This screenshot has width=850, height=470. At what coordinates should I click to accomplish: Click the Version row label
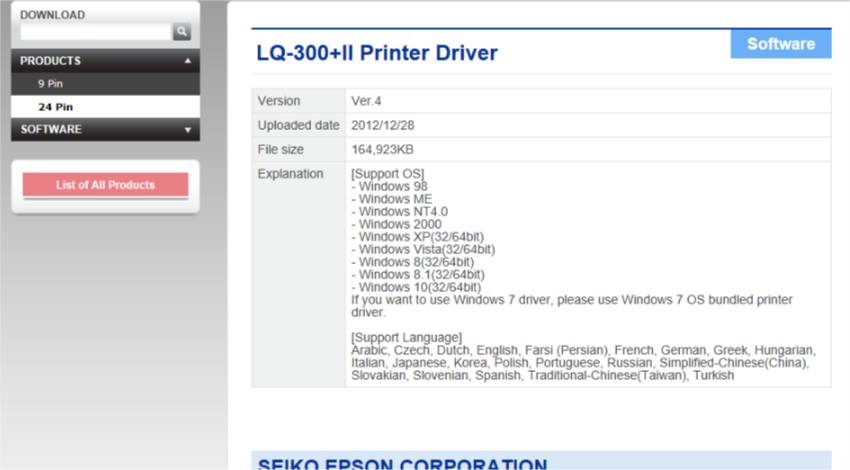(x=279, y=101)
